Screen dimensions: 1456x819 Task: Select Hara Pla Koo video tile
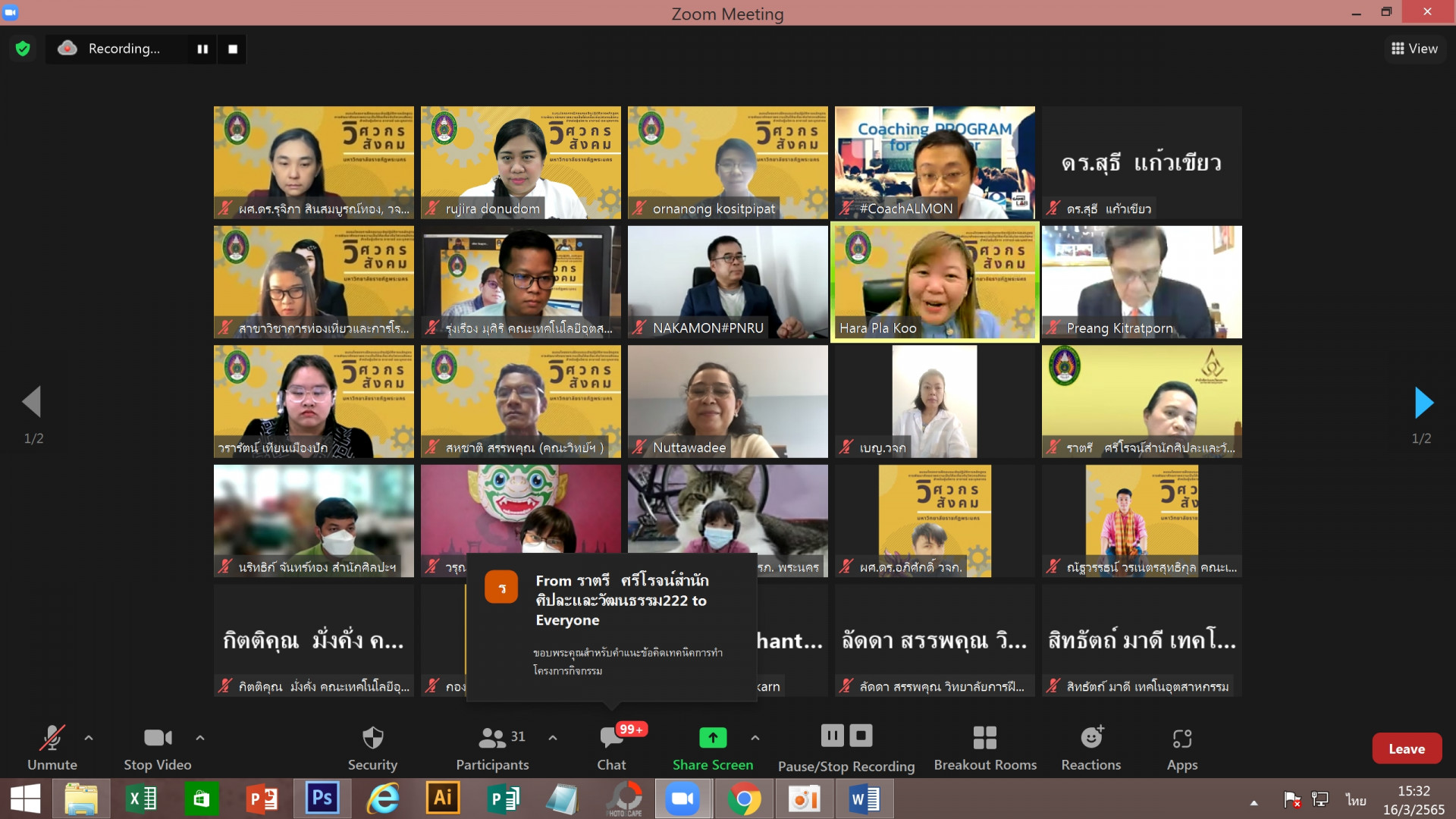click(934, 282)
